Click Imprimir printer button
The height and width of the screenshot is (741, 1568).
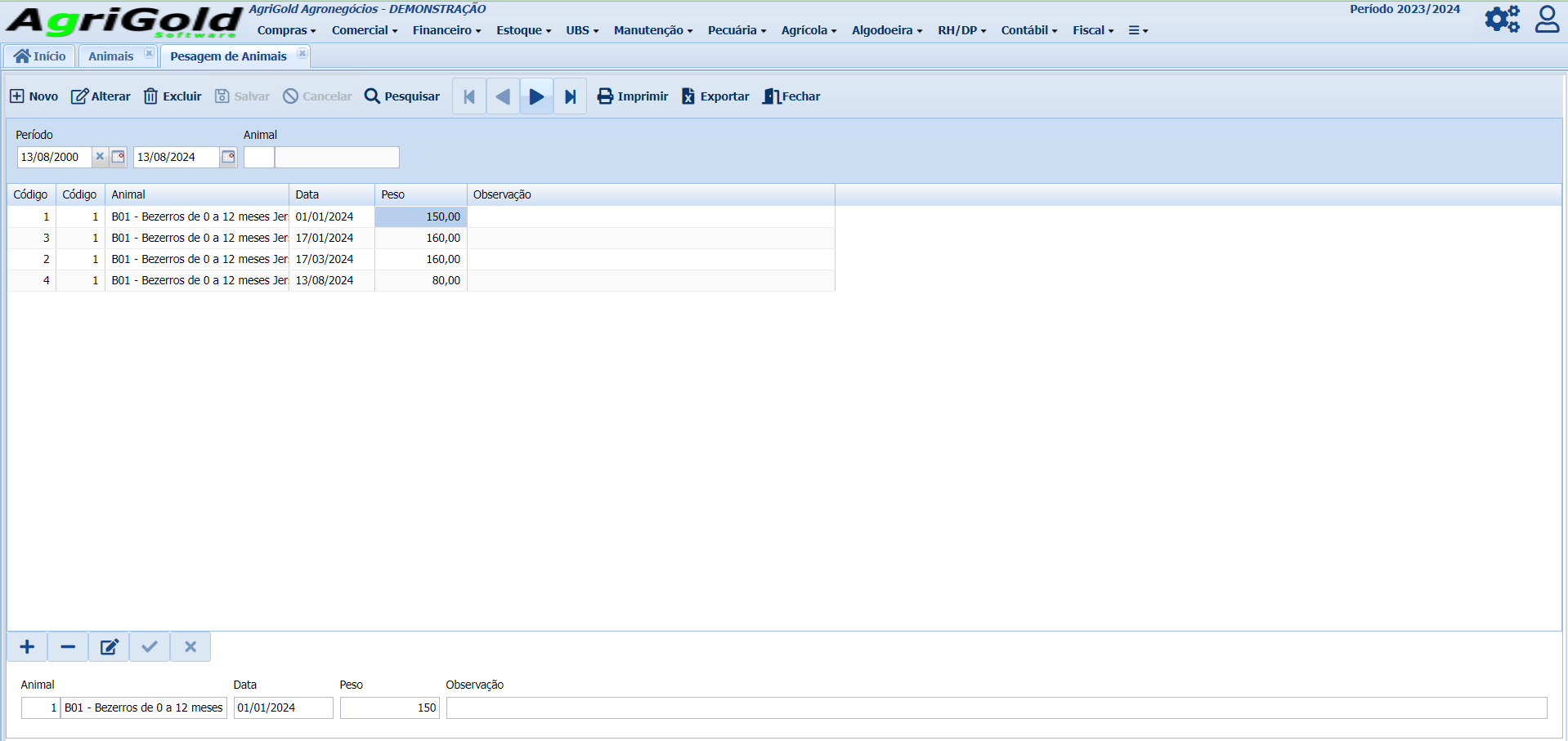[x=633, y=96]
